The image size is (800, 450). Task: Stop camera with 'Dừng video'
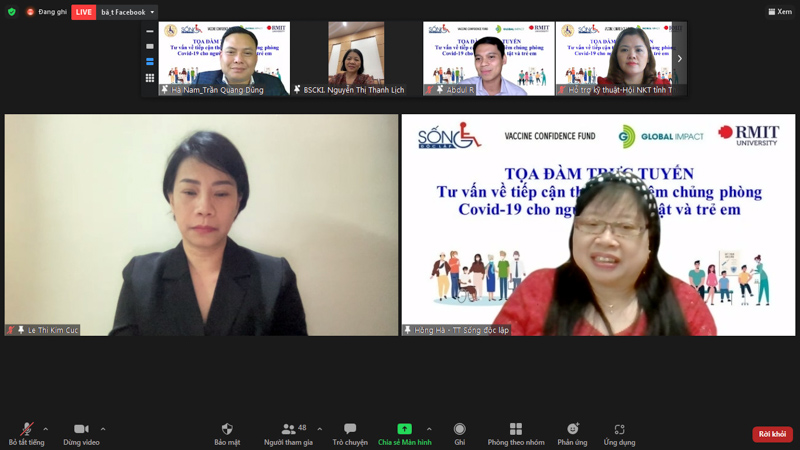tap(81, 434)
